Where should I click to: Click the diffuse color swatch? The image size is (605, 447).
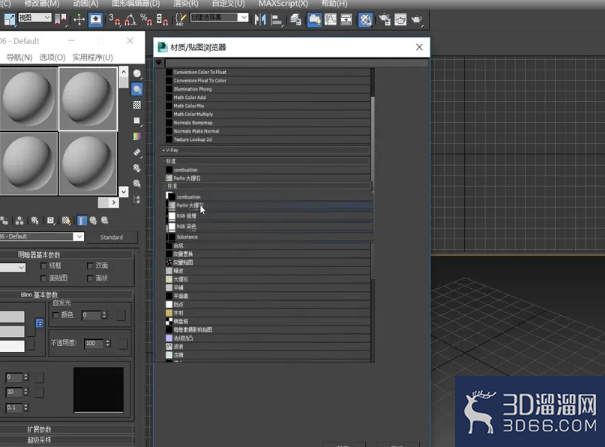point(12,331)
